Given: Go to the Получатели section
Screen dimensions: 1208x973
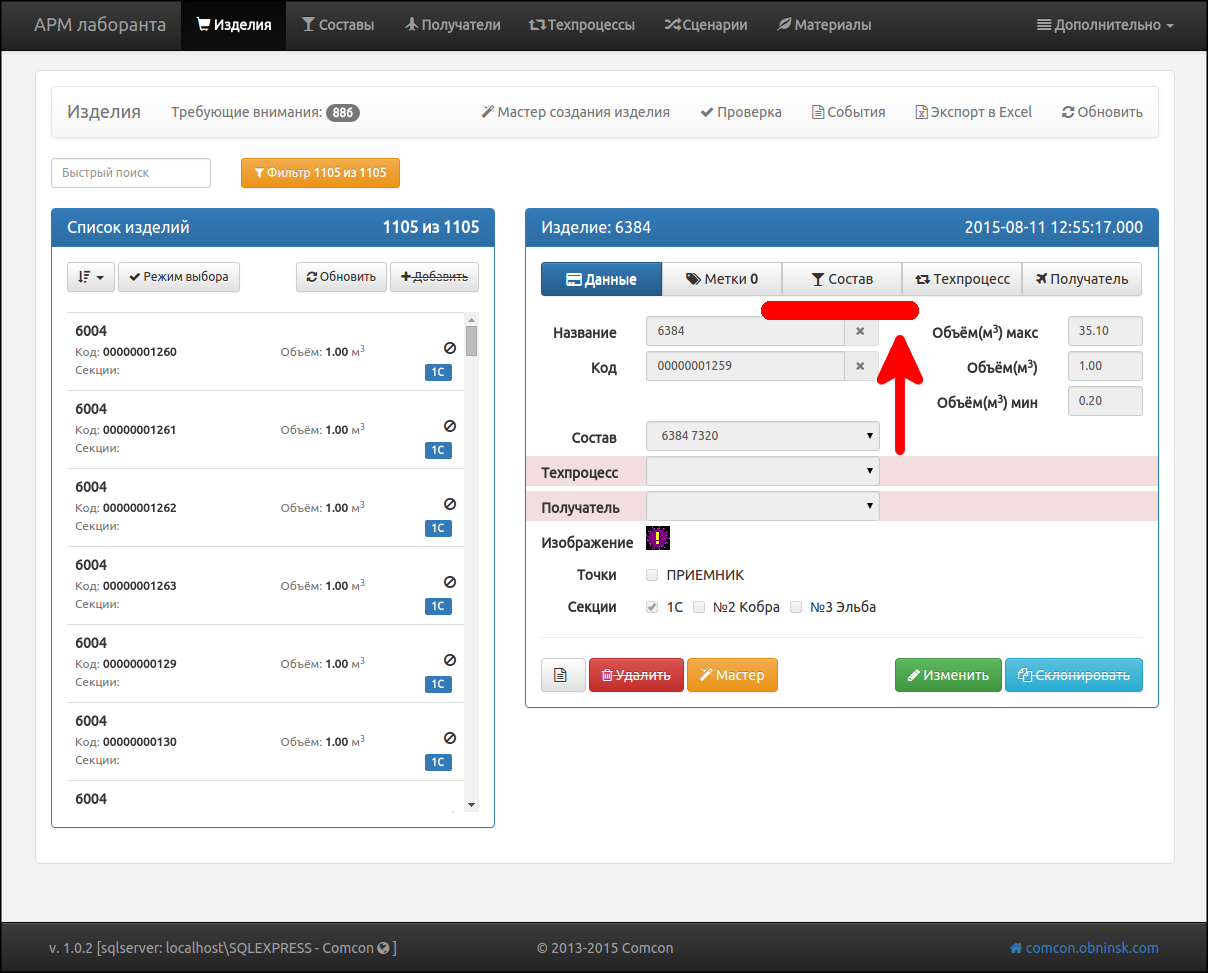Looking at the screenshot, I should tap(453, 25).
